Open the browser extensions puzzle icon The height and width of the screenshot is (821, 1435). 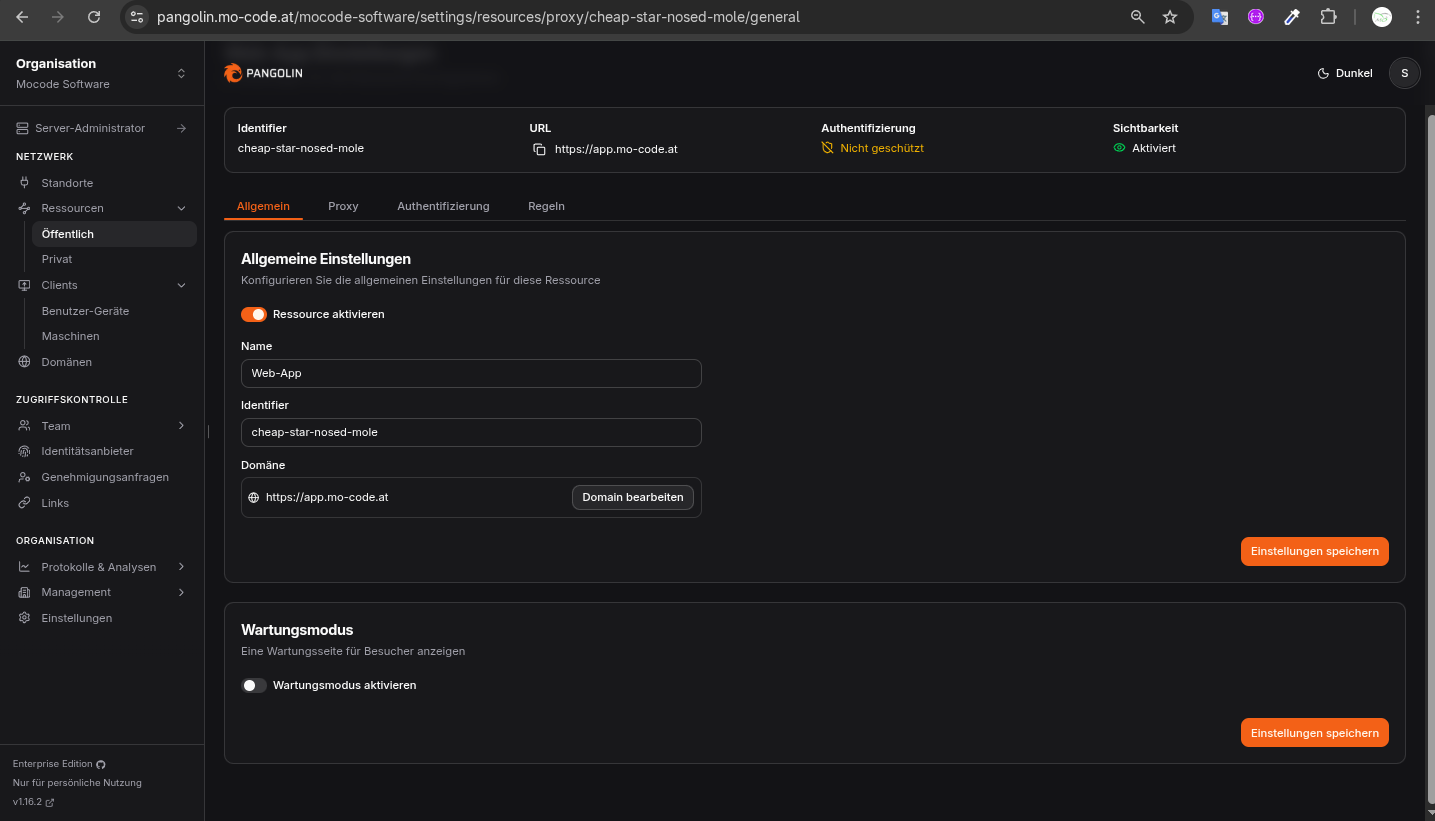click(1328, 17)
